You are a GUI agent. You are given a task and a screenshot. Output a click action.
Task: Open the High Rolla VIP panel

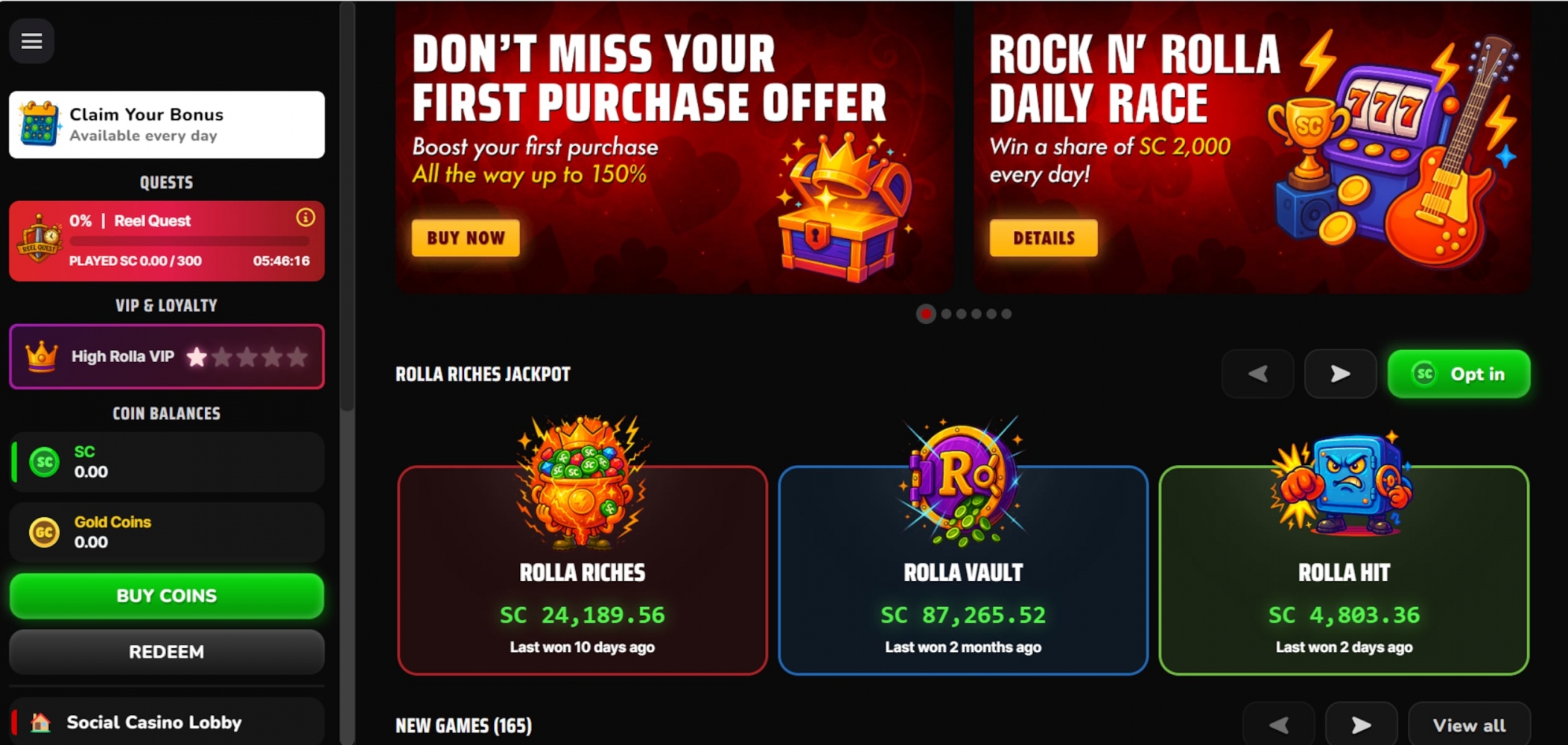(167, 356)
